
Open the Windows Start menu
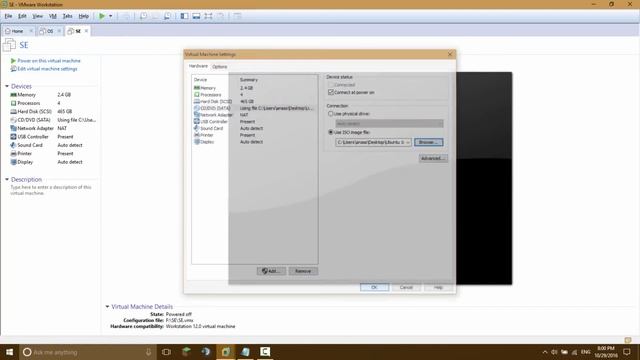(9, 352)
